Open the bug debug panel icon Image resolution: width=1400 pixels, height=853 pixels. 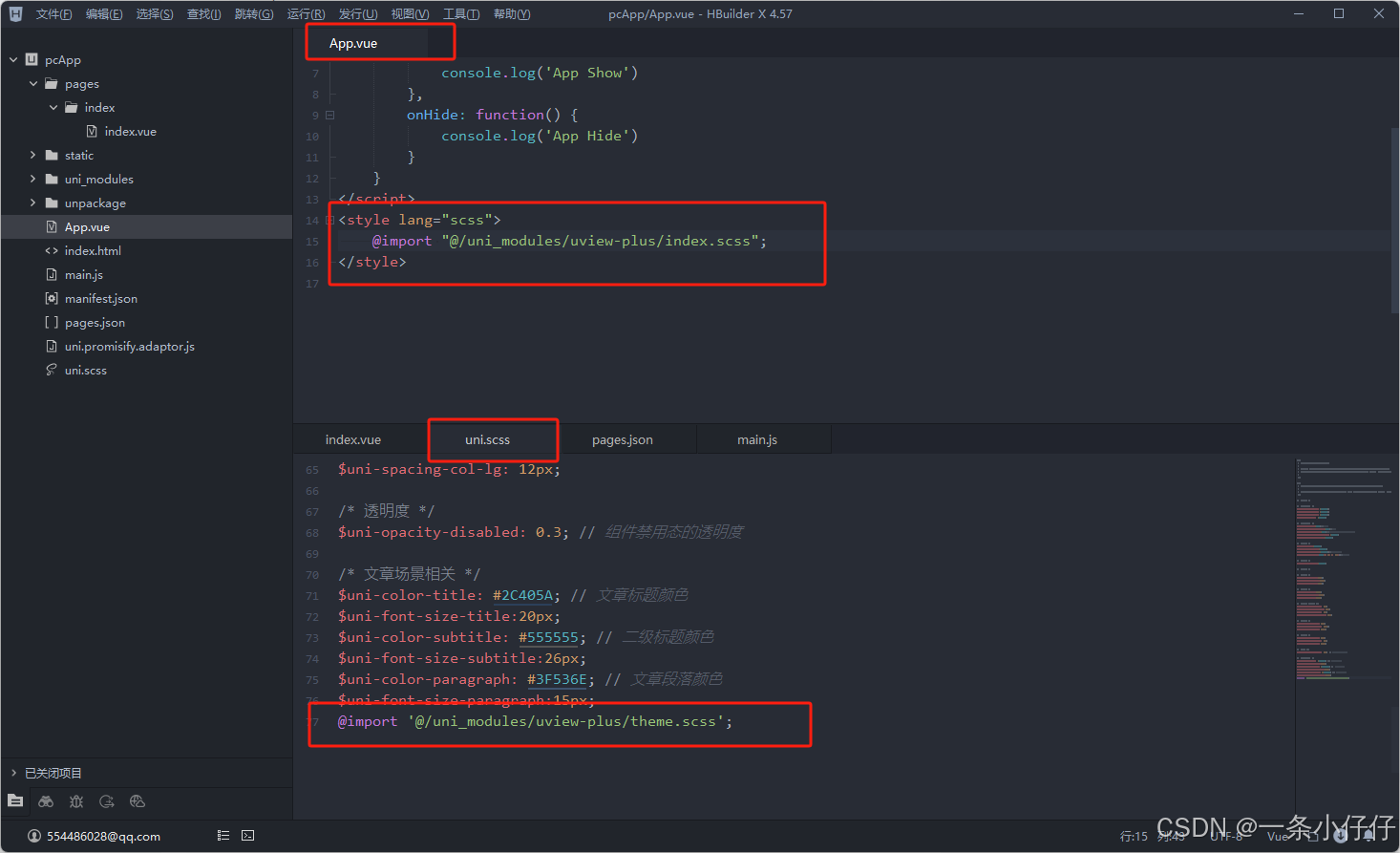[76, 801]
